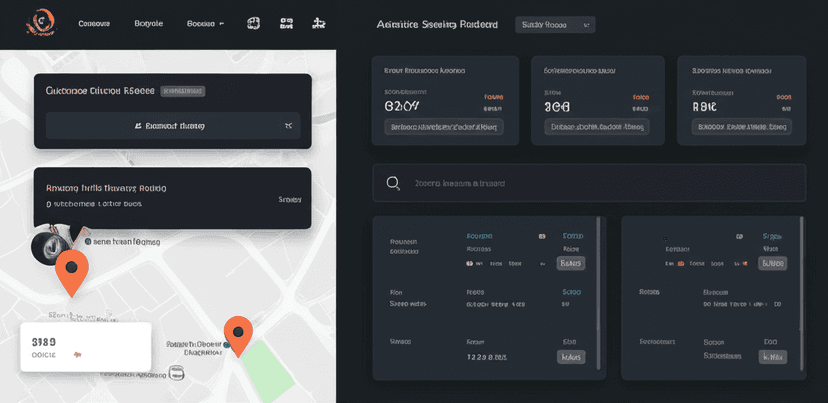Screen dimensions: 828x403
Task: Click the leftmost of three header toolbar icons
Action: (x=253, y=23)
